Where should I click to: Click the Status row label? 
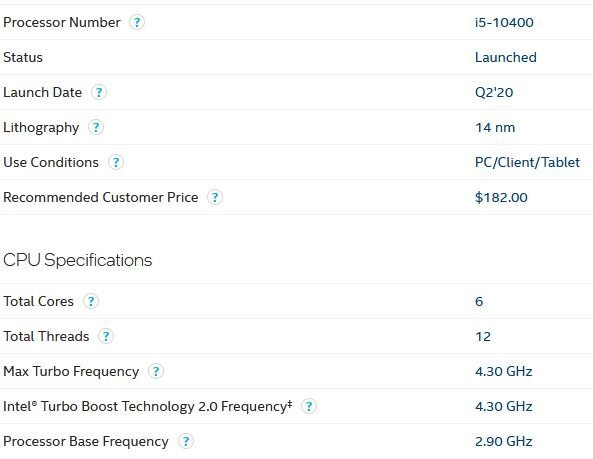[x=23, y=57]
